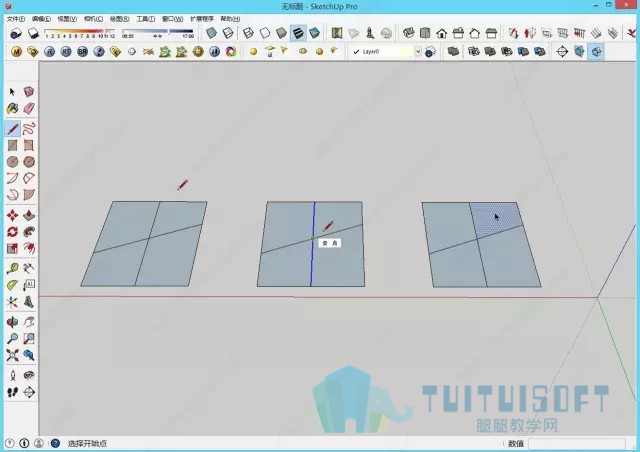Image resolution: width=640 pixels, height=452 pixels.
Task: Select the Zoom Window tool
Action: 29,338
